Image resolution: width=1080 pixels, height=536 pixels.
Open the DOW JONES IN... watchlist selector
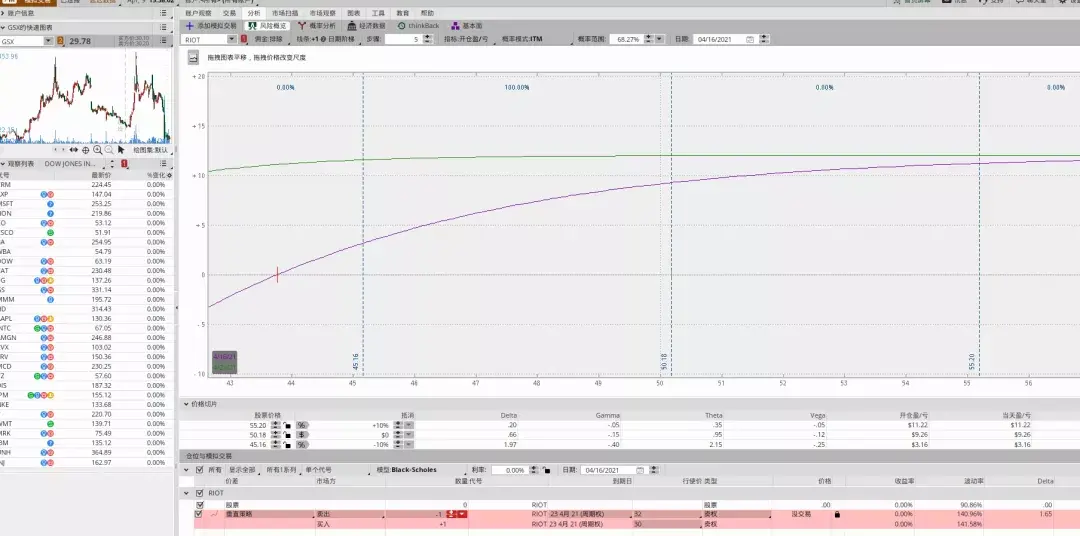[x=76, y=164]
